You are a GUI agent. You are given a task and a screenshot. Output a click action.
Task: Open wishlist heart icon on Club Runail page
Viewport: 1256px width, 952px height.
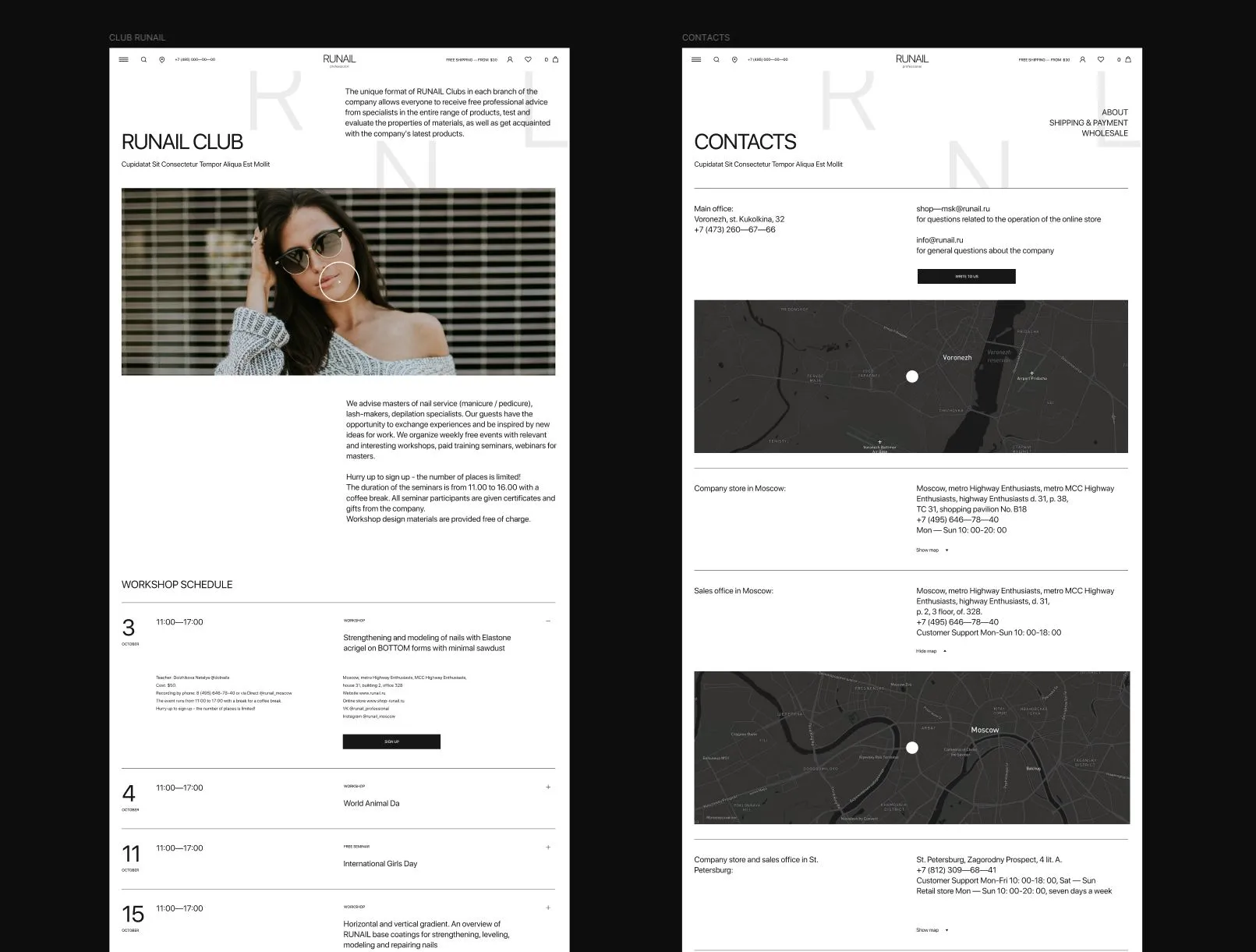coord(528,59)
